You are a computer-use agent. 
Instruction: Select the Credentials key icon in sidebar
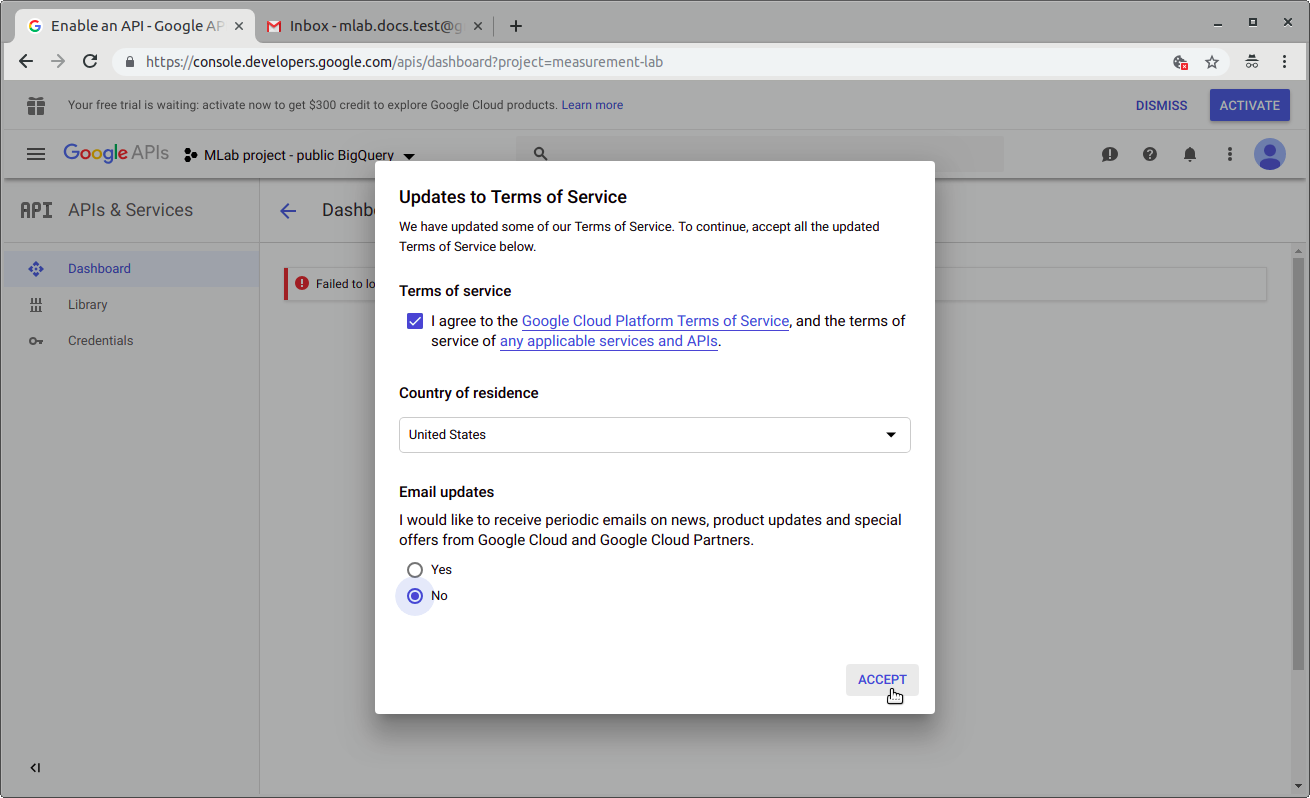36,340
